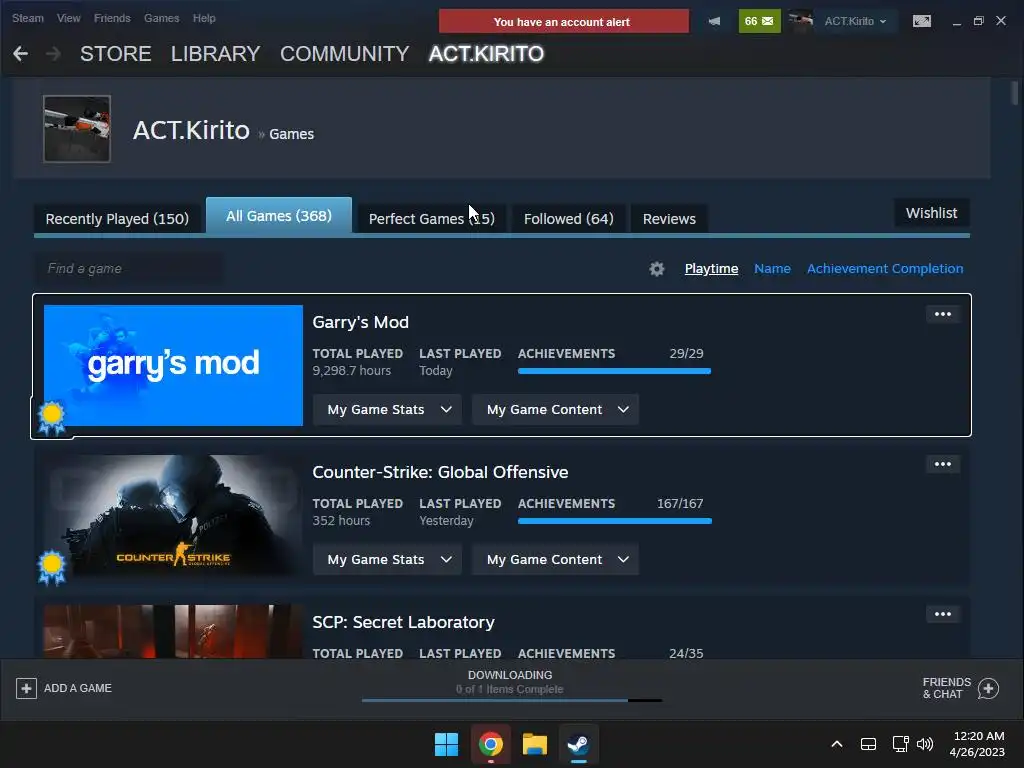Show hidden tray icons chevron
Image resolution: width=1024 pixels, height=768 pixels.
point(837,744)
